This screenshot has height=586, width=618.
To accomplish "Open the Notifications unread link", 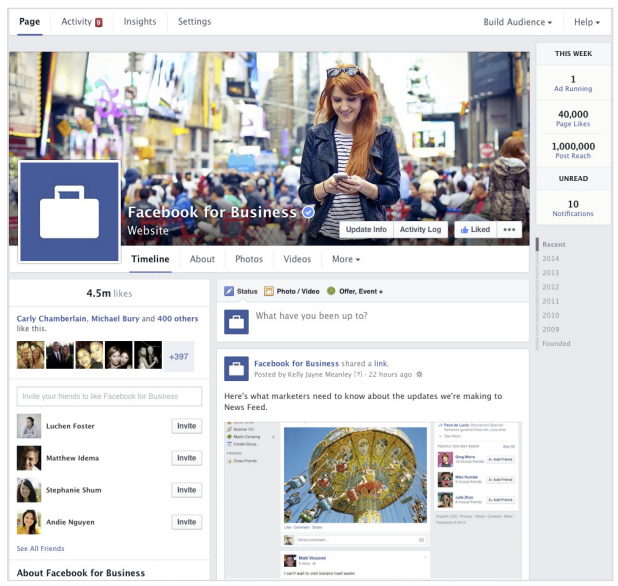I will pyautogui.click(x=573, y=214).
